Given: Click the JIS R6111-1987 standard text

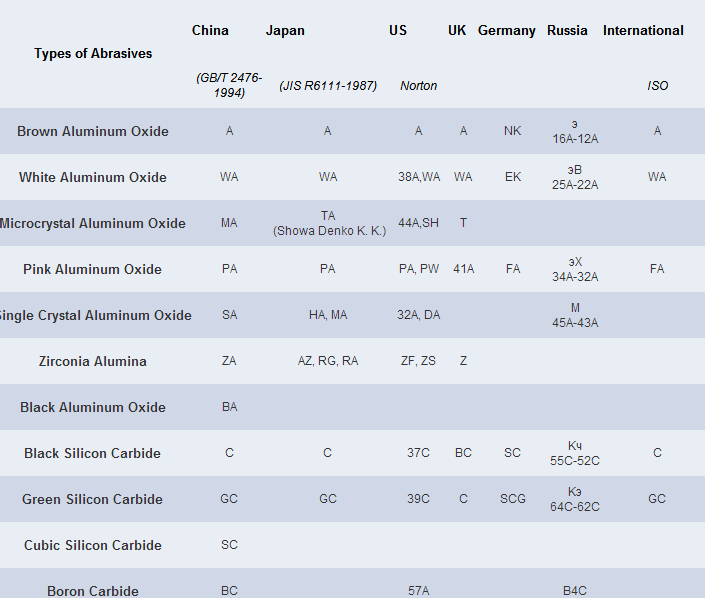Looking at the screenshot, I should point(328,85).
